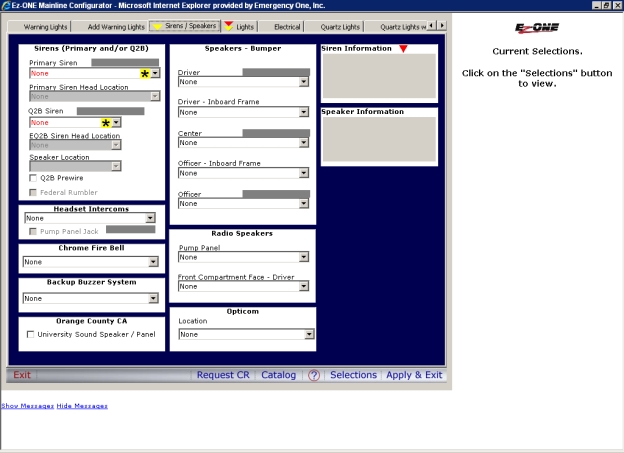Click the red triangle beside Siren Information

(403, 49)
